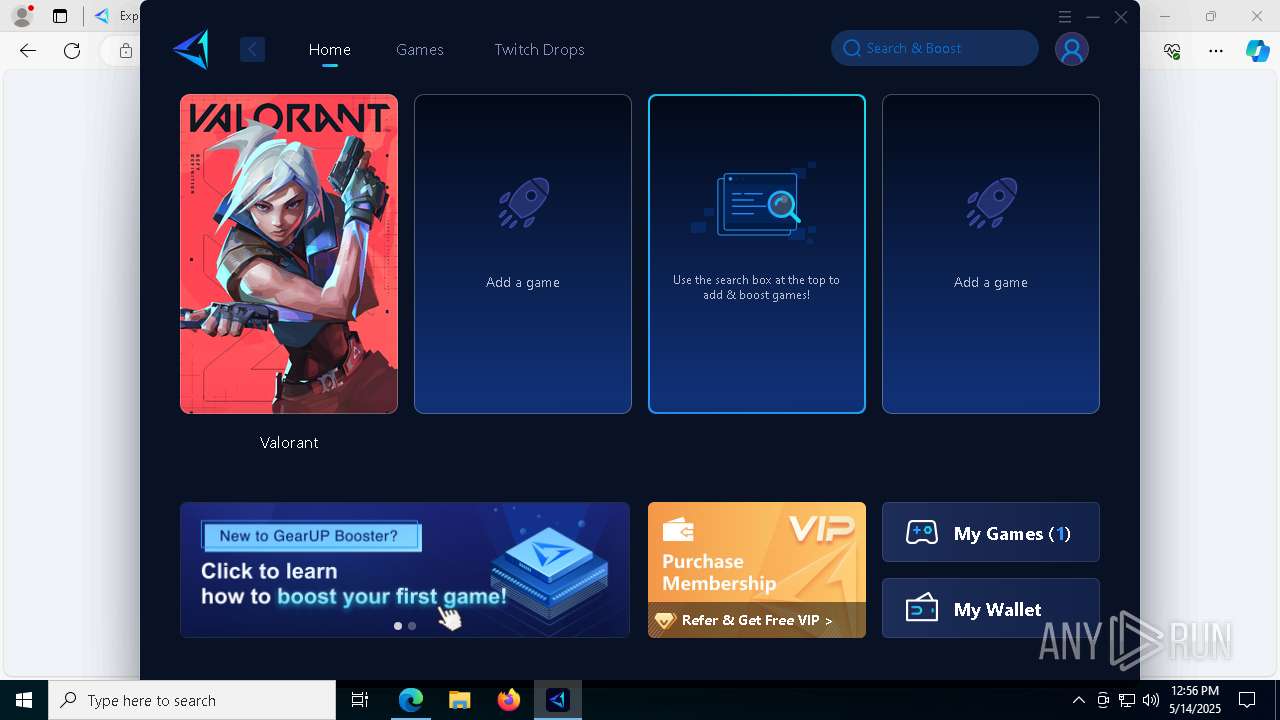Image resolution: width=1280 pixels, height=720 pixels.
Task: Minimize the GearUP Booster window
Action: click(1093, 17)
